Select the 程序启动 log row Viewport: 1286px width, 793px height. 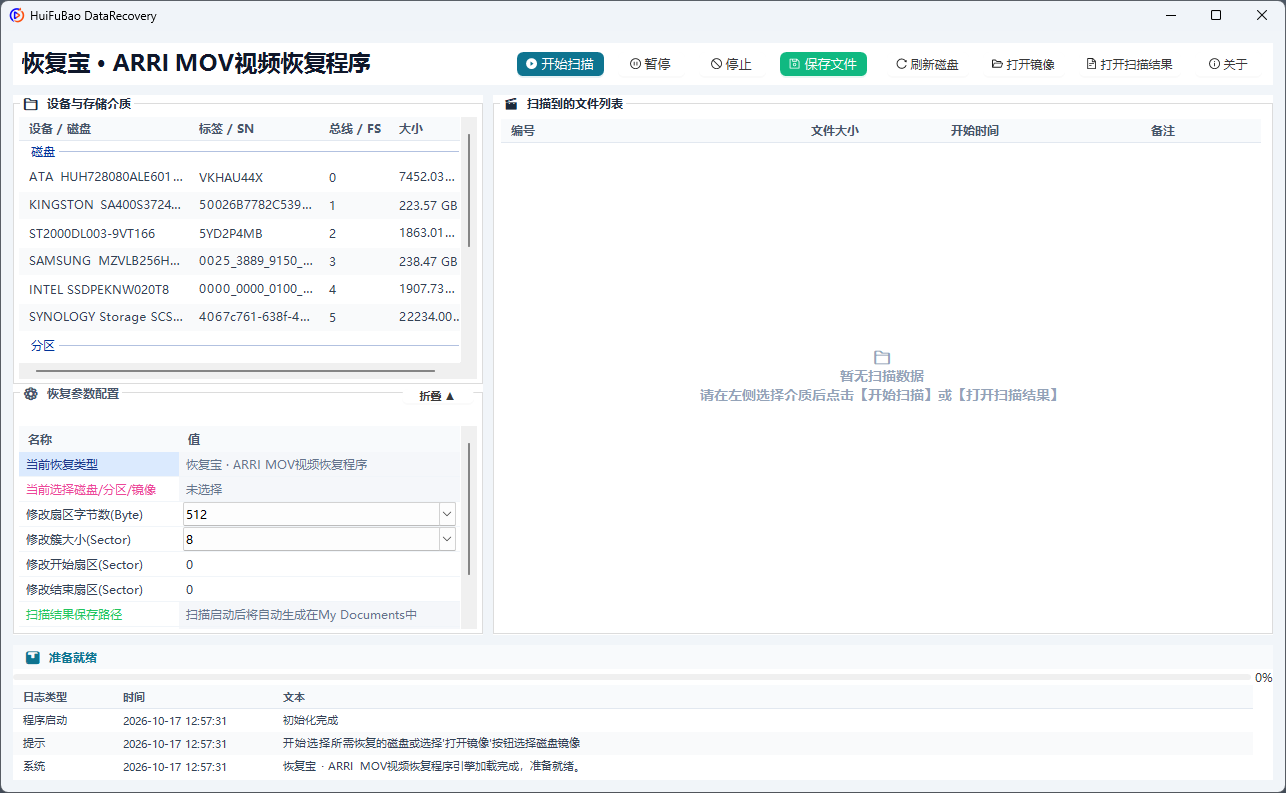tap(633, 720)
